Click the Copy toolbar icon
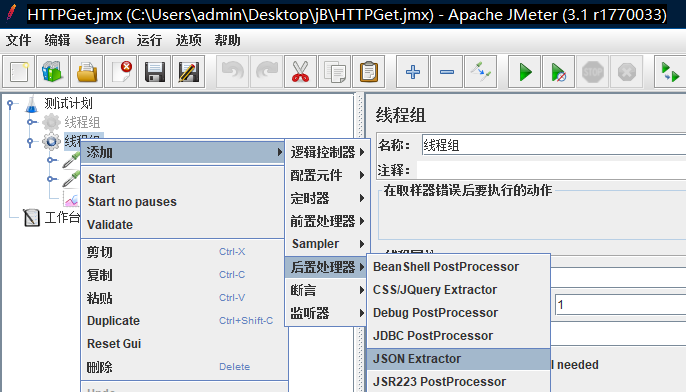The width and height of the screenshot is (686, 392). pos(335,72)
